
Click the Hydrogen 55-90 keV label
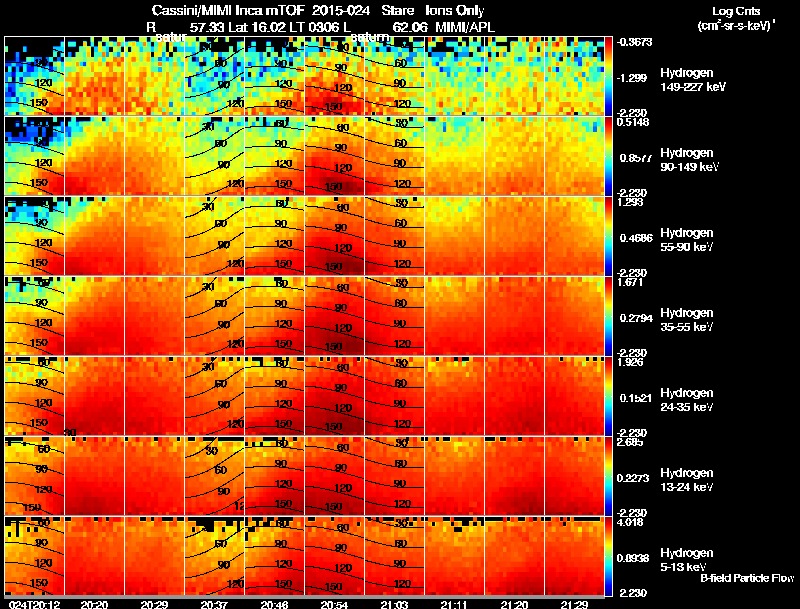pos(687,240)
